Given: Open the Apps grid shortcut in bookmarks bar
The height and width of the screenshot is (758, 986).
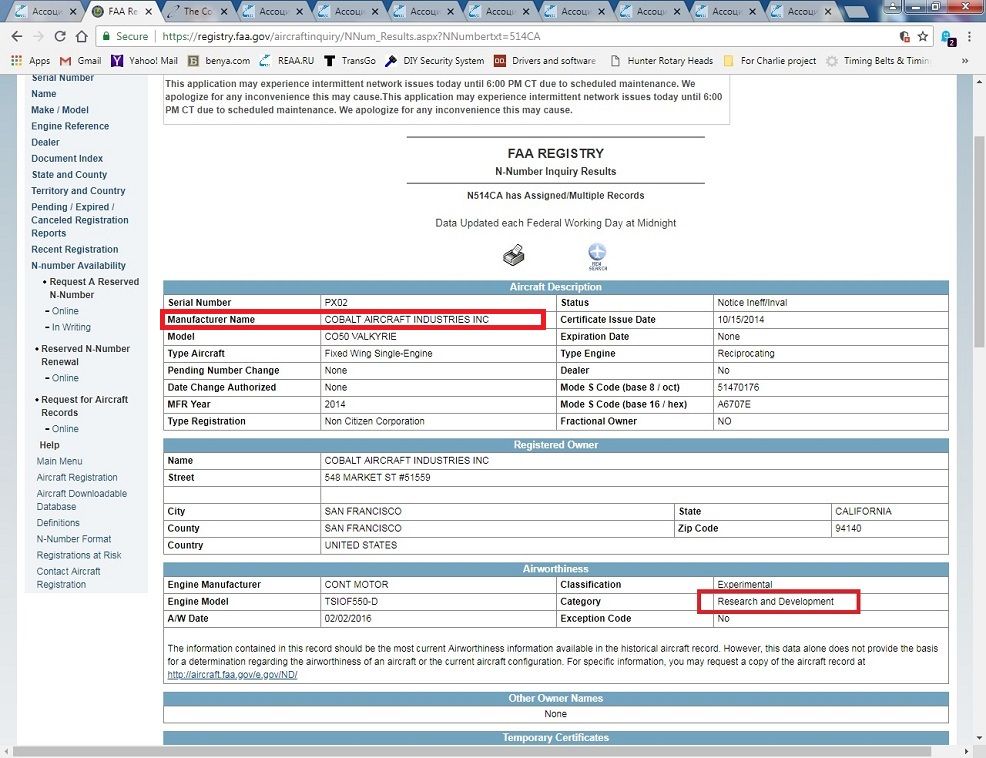Looking at the screenshot, I should tap(30, 61).
